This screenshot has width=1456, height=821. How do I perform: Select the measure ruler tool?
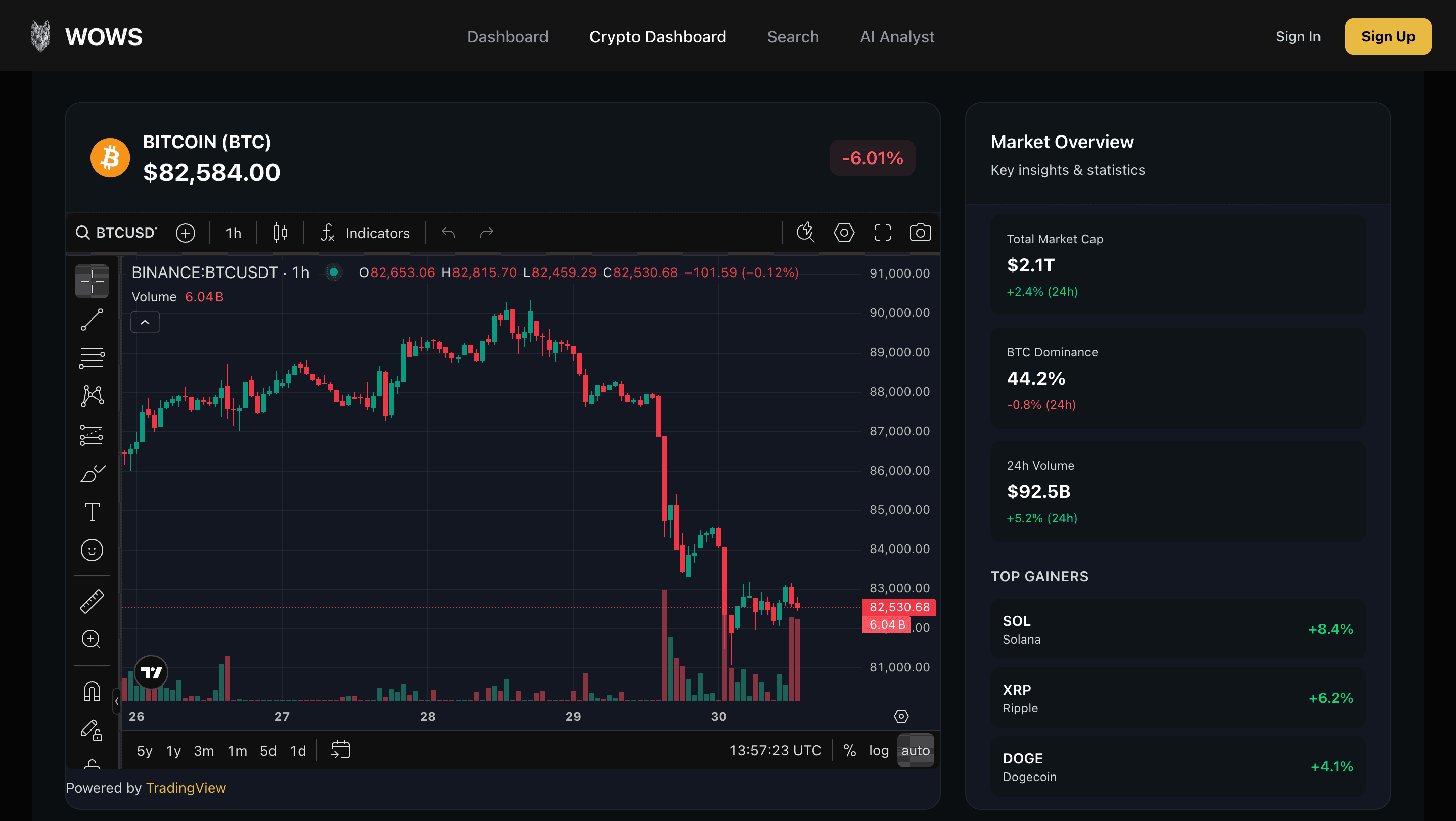coord(92,601)
